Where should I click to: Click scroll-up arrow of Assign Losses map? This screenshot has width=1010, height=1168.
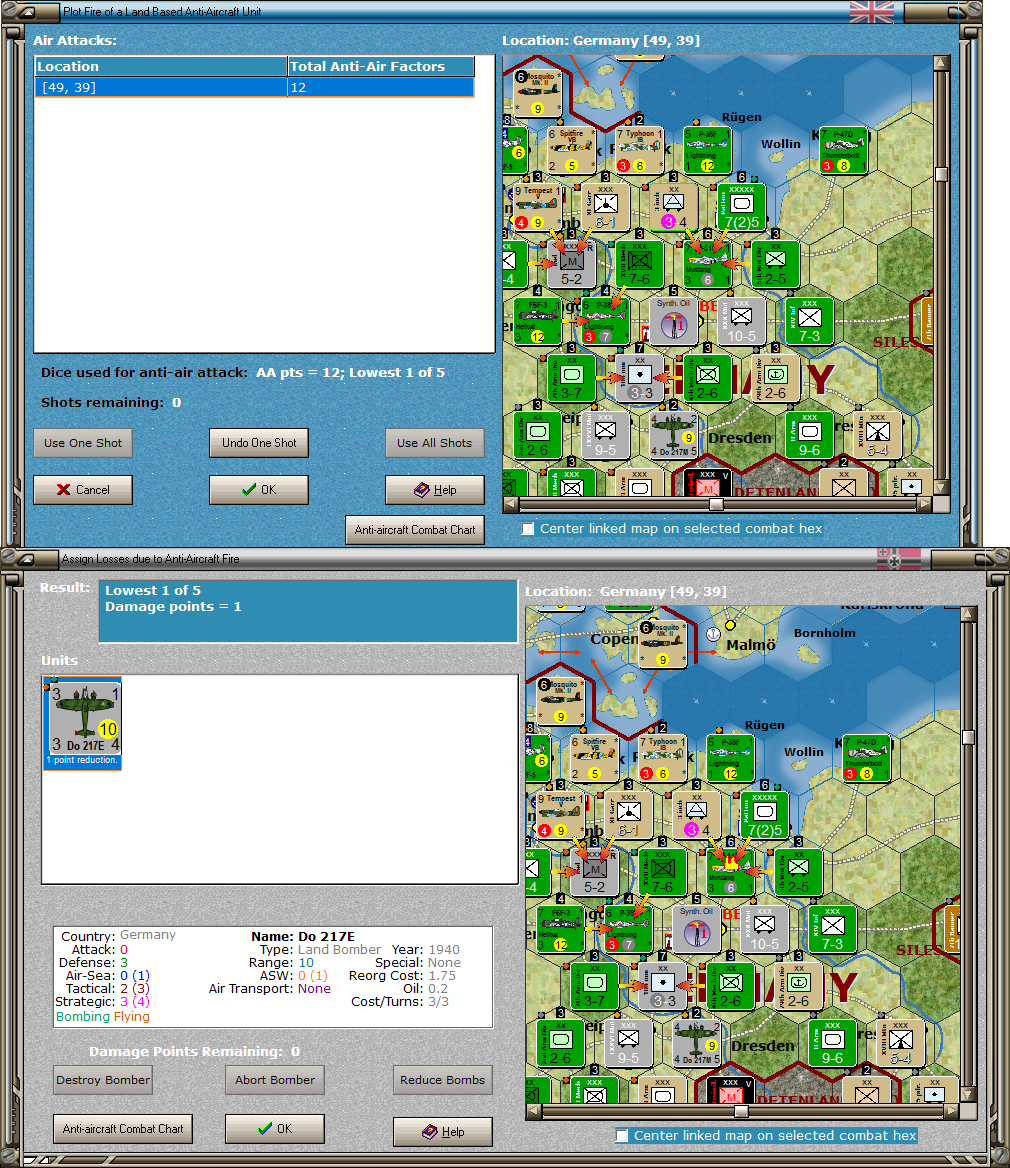pos(968,614)
